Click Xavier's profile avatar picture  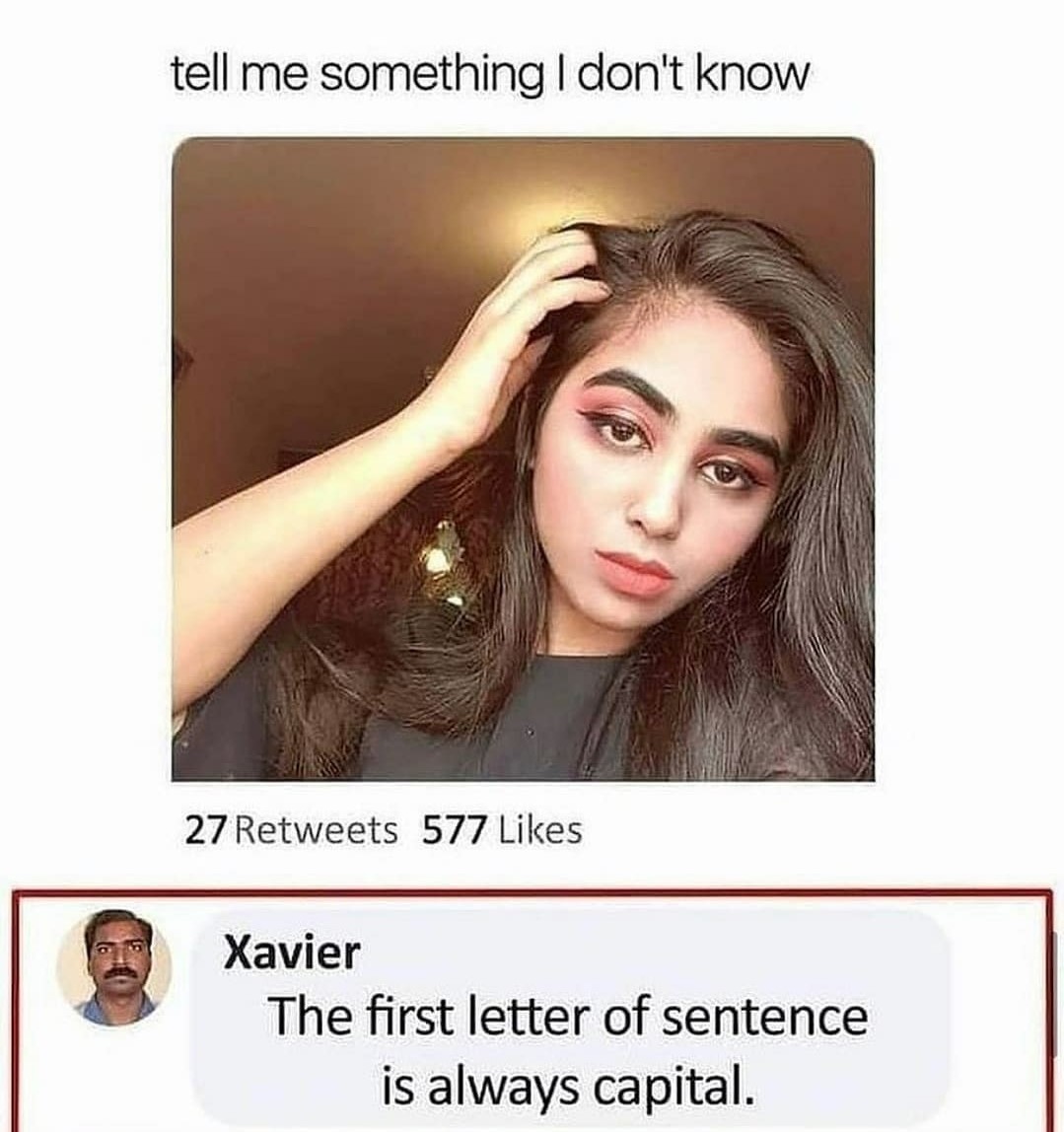pos(114,966)
